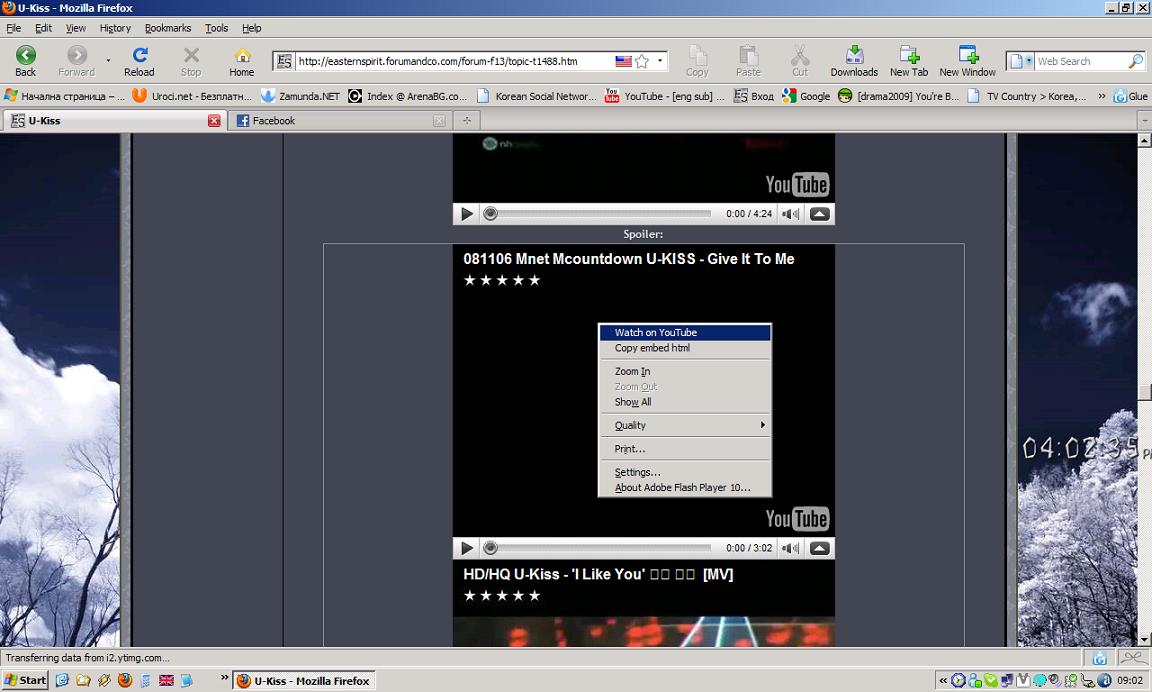Click the 3:02 video seek bar
The image size is (1152, 692).
pos(601,548)
